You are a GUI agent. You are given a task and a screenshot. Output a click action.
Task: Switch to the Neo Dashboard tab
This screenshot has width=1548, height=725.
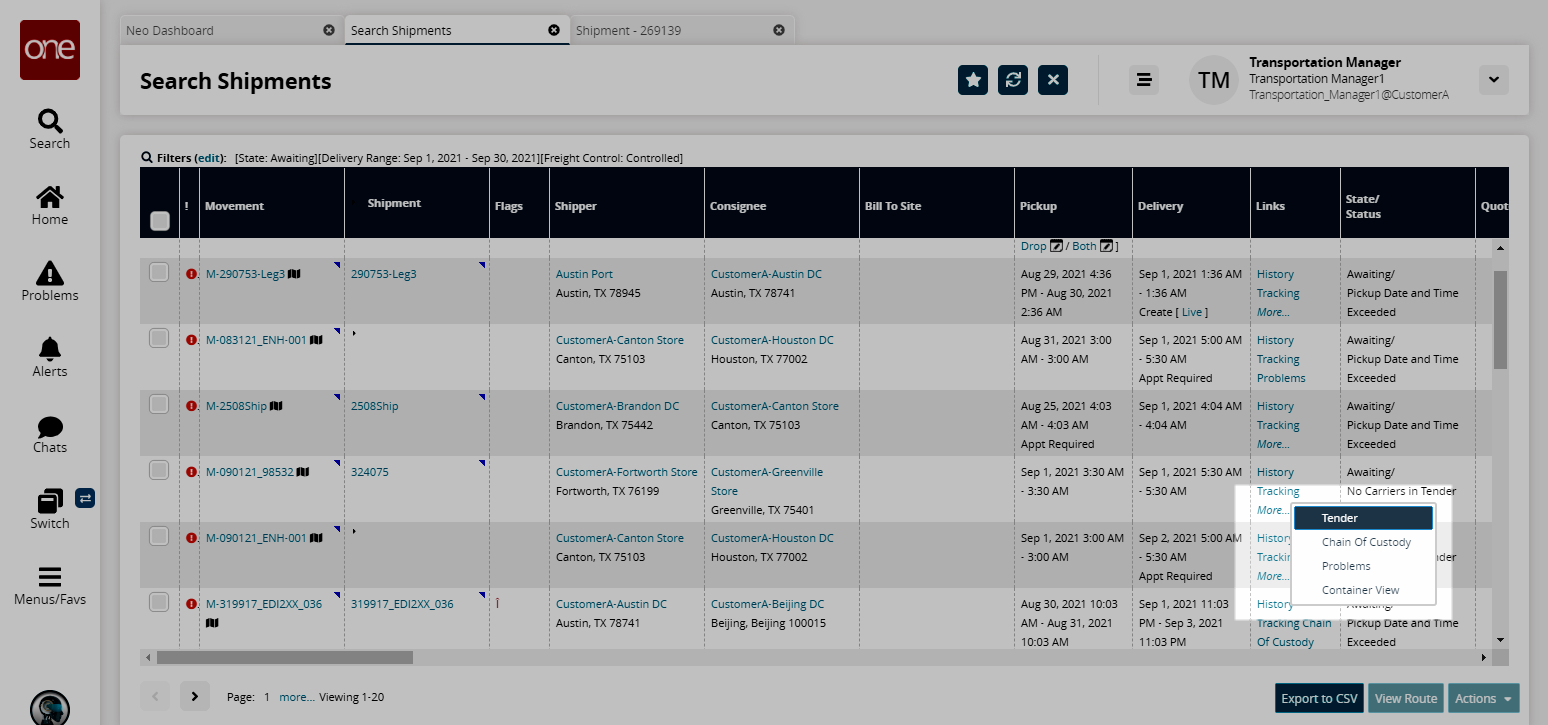click(x=170, y=30)
